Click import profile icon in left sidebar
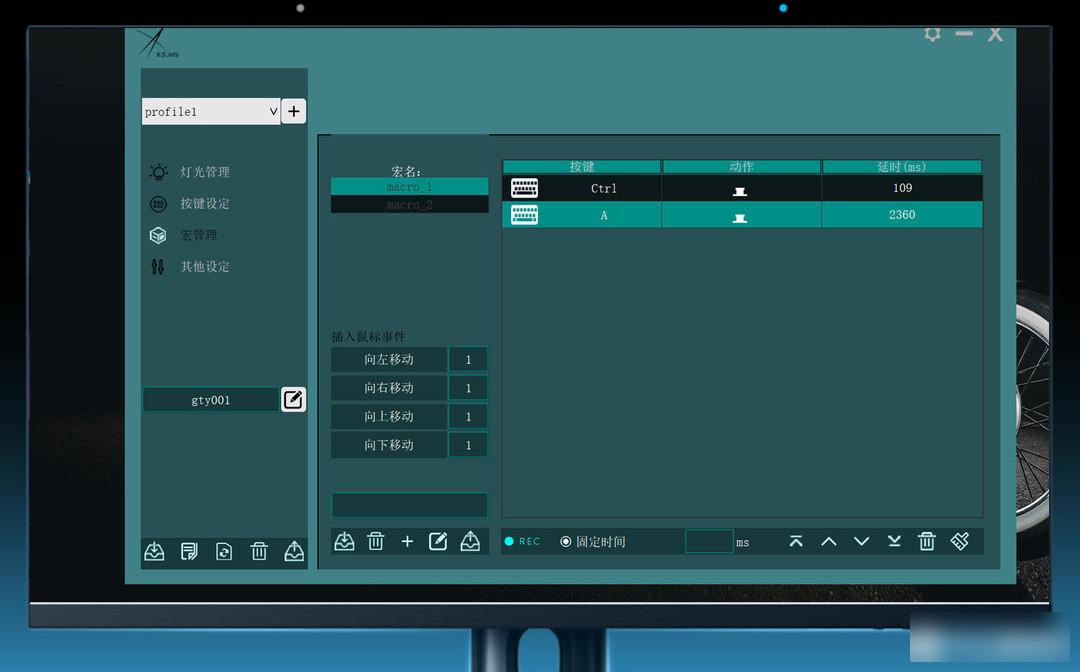The height and width of the screenshot is (672, 1080). tap(154, 552)
